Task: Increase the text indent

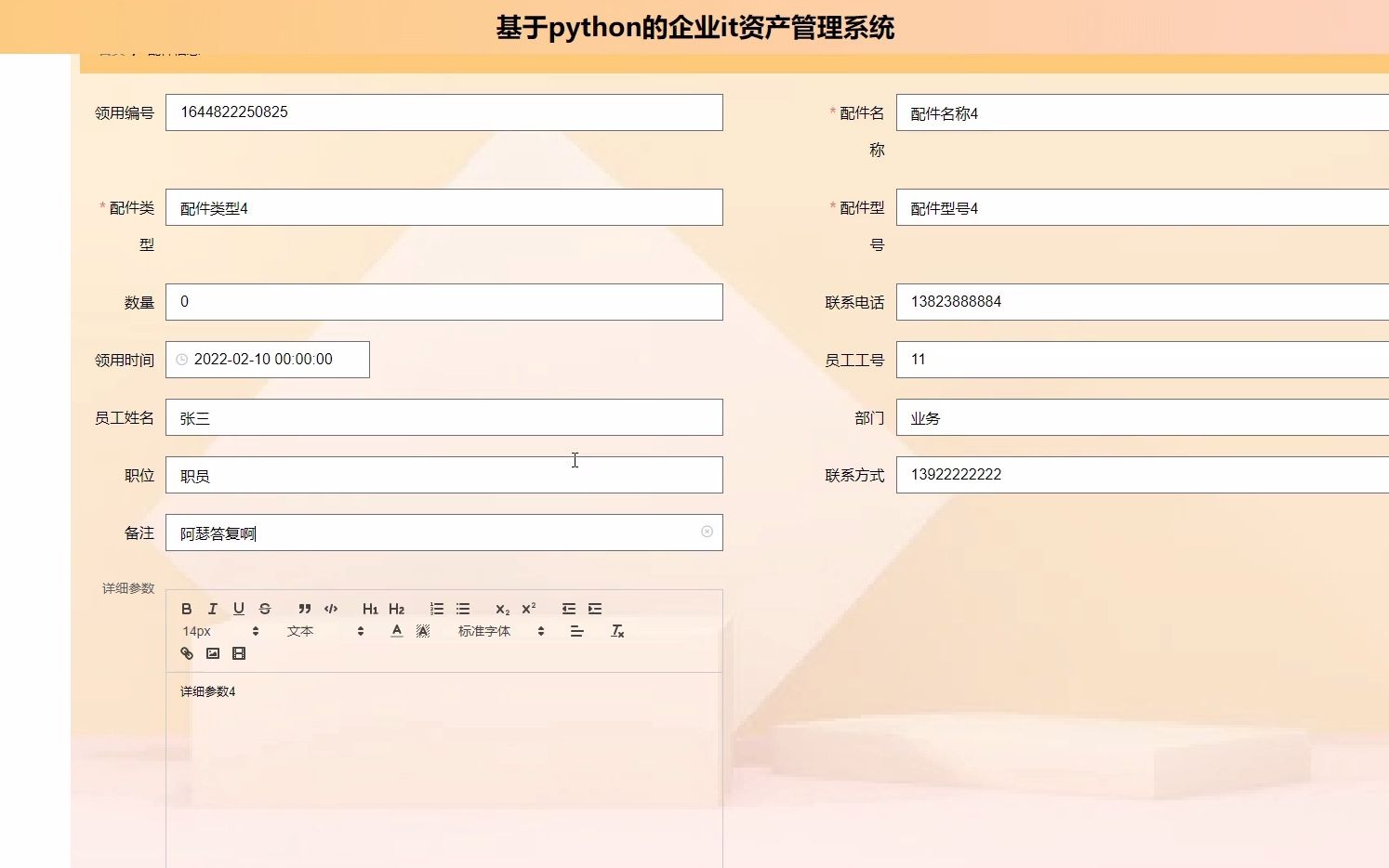Action: (x=595, y=609)
